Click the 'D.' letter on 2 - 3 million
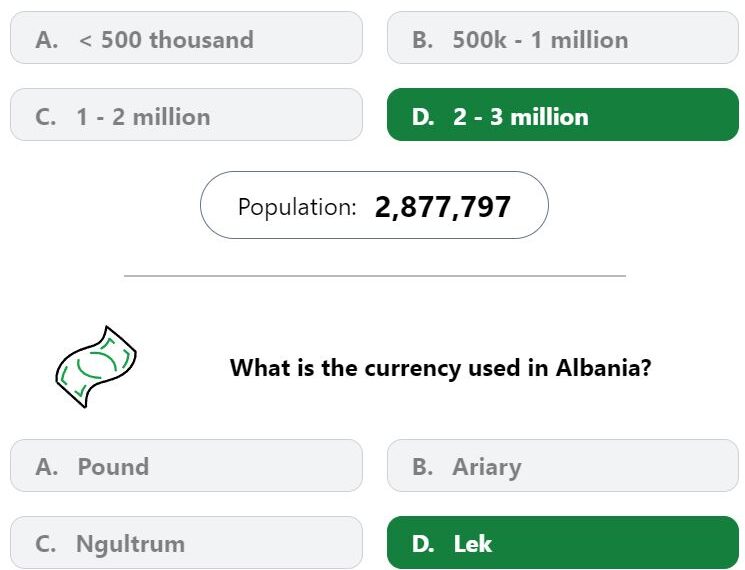This screenshot has height=570, width=745. (423, 117)
